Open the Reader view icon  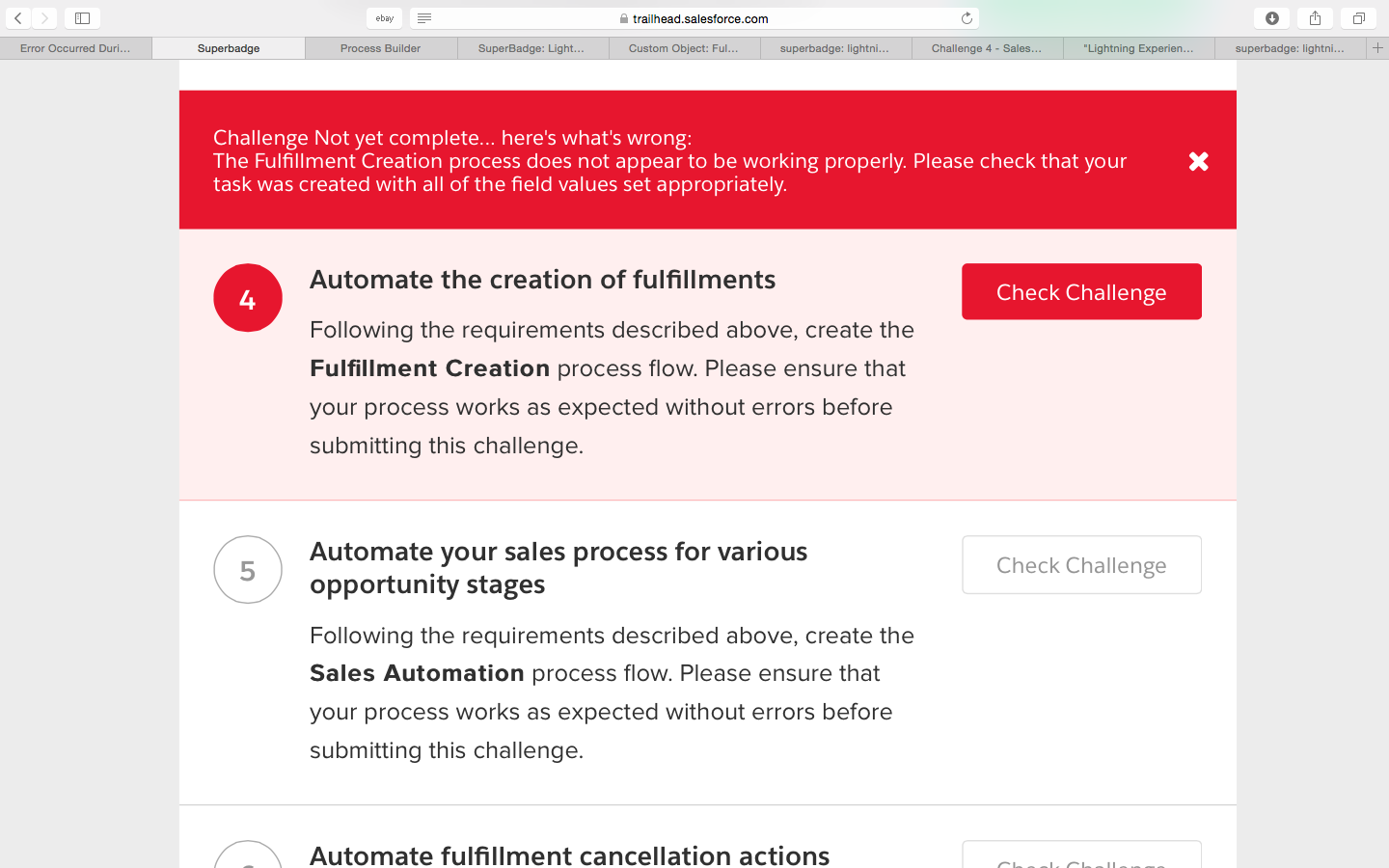pos(424,18)
